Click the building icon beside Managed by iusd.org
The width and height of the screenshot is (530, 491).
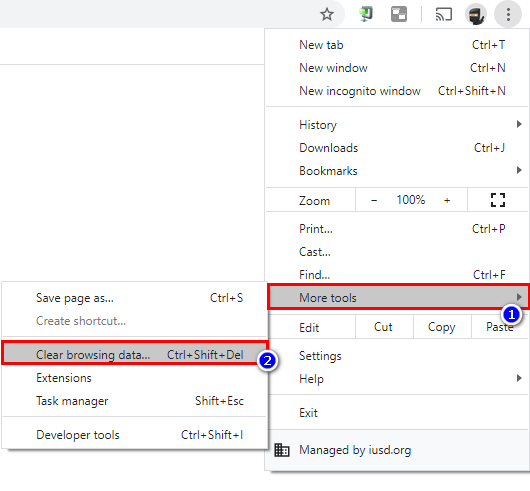point(282,450)
